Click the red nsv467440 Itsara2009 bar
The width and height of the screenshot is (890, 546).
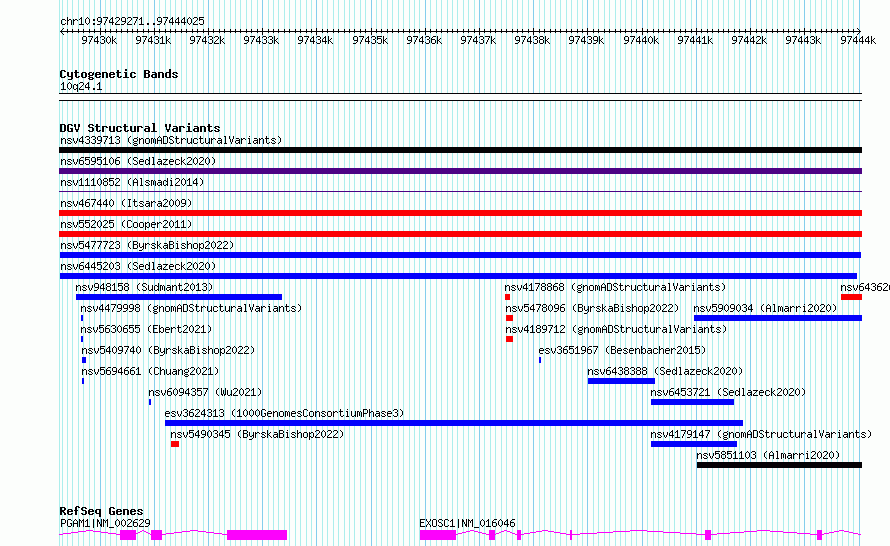tap(460, 213)
